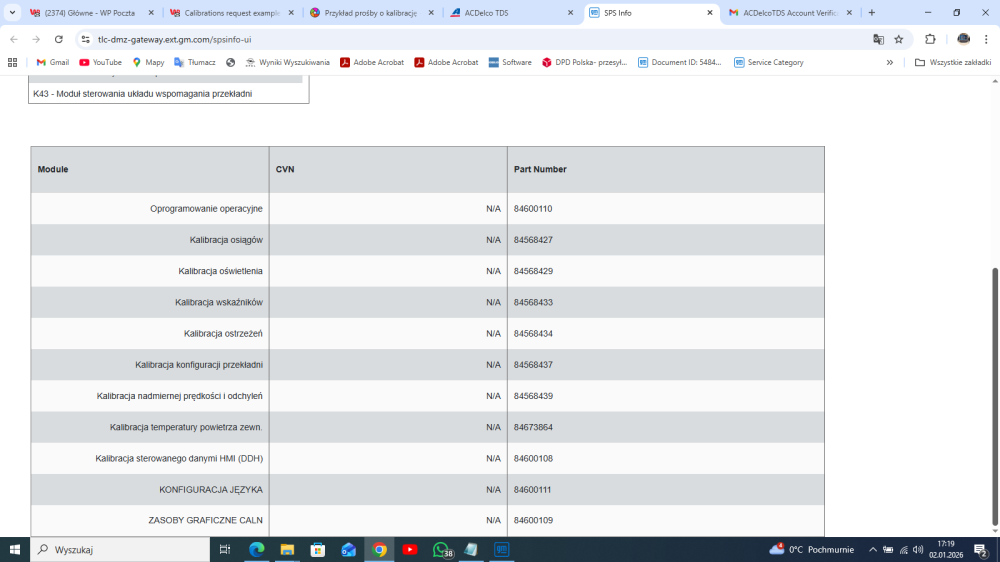Bookmark this page with the star icon
This screenshot has width=1000, height=562.
[899, 40]
